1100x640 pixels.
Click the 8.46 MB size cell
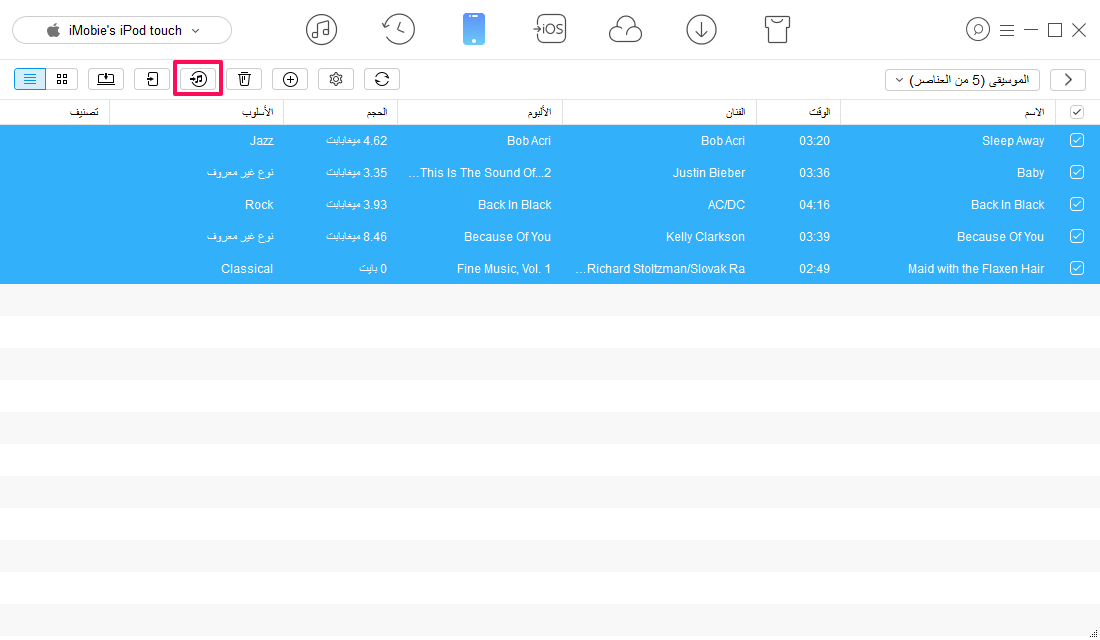(356, 237)
